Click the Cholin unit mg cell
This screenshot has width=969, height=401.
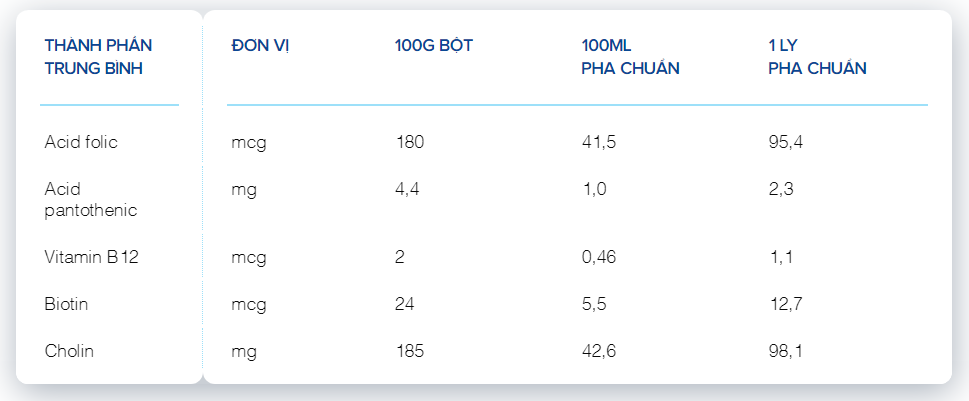click(x=244, y=352)
